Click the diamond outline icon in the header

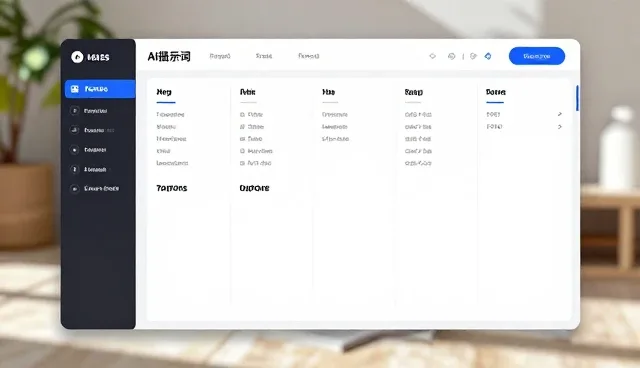pyautogui.click(x=433, y=56)
